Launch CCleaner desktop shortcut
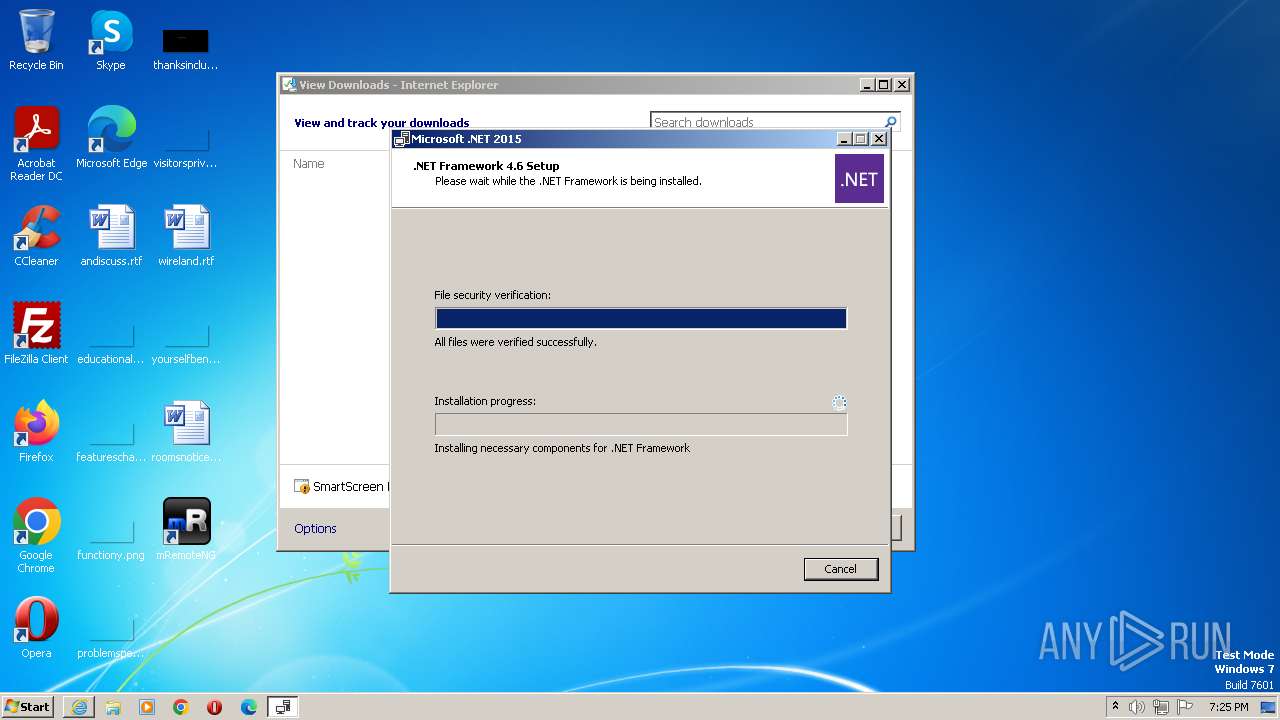This screenshot has height=720, width=1280. point(36,235)
